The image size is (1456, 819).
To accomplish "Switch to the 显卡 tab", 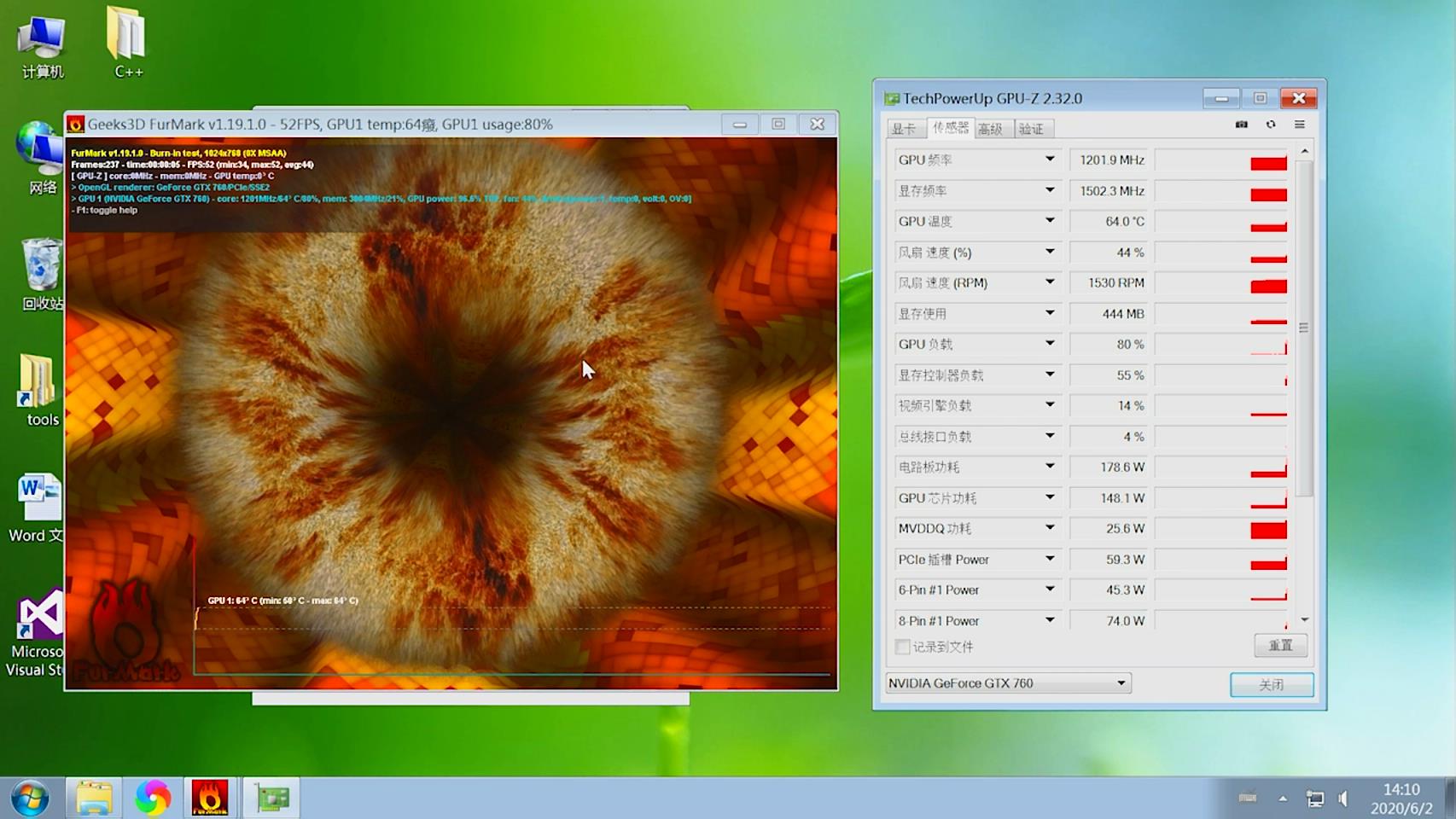I will coord(904,129).
